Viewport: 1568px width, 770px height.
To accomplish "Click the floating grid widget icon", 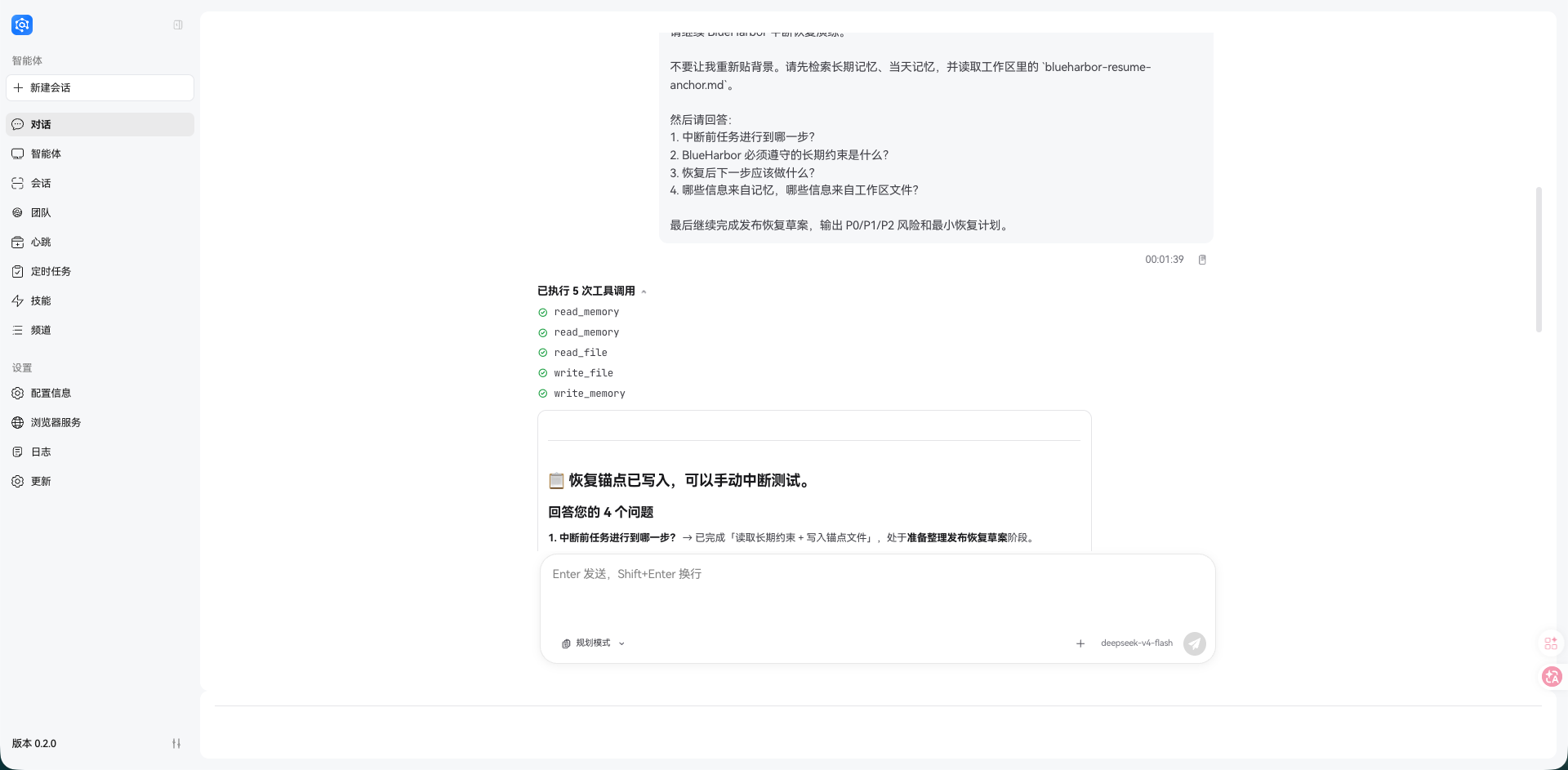I will pos(1551,643).
